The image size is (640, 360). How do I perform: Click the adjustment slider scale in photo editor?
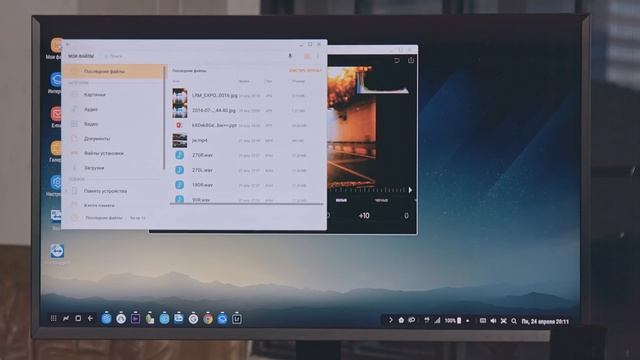click(369, 190)
